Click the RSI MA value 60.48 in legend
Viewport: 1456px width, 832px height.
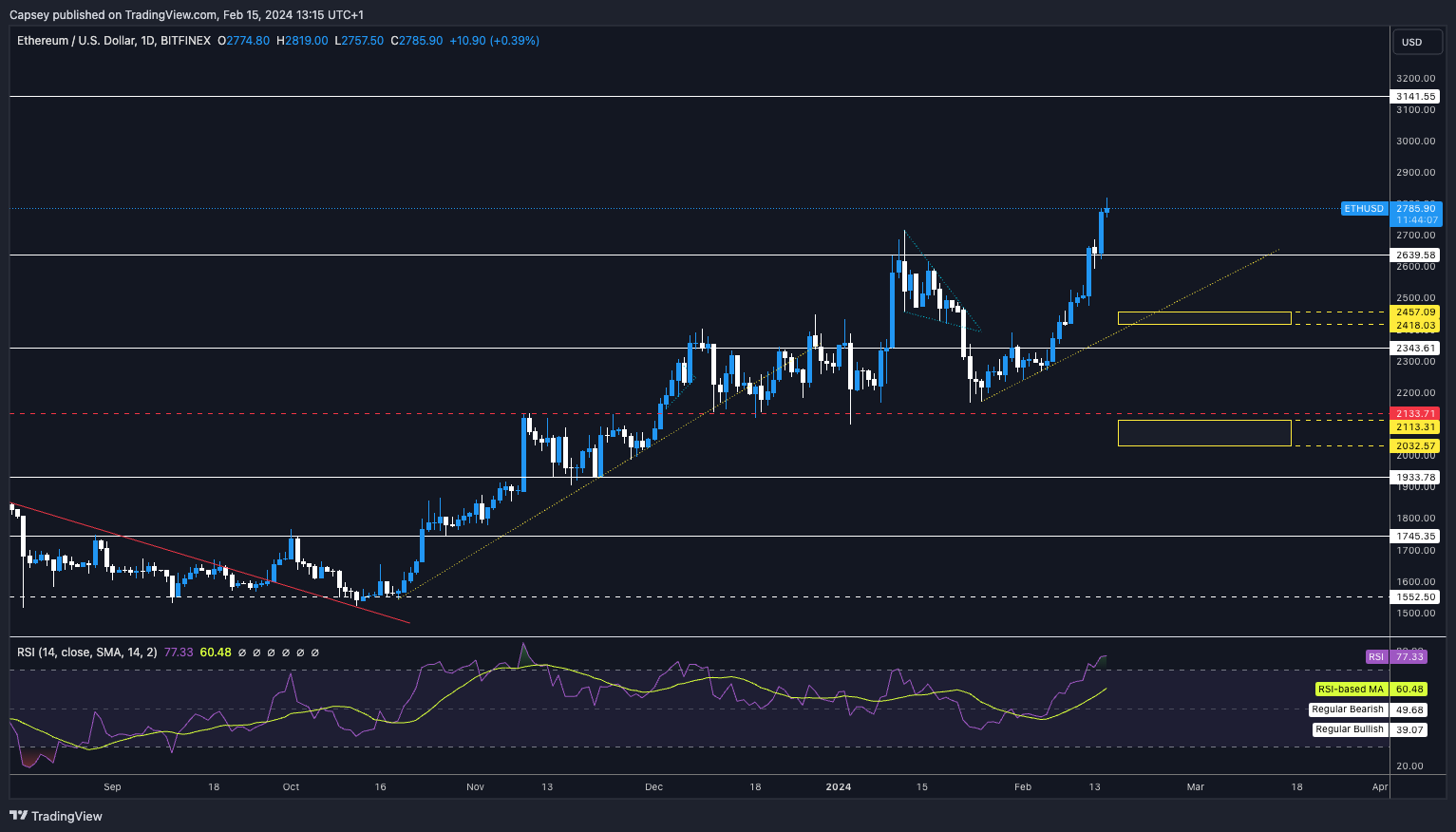(216, 652)
